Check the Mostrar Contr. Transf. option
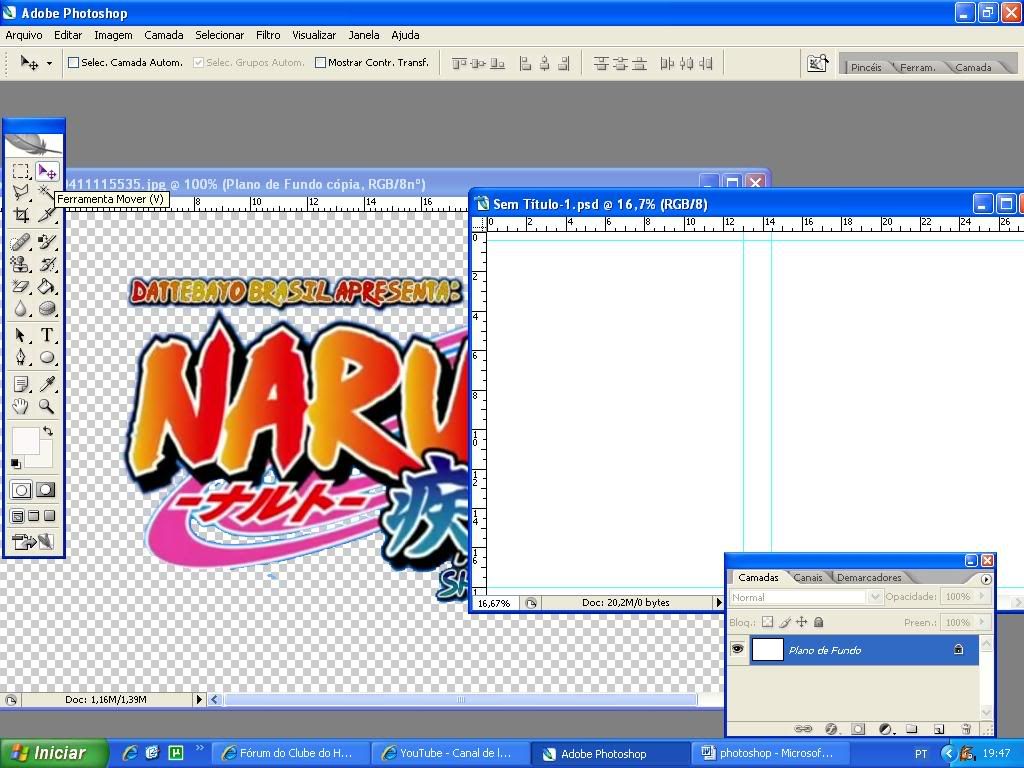 point(320,63)
